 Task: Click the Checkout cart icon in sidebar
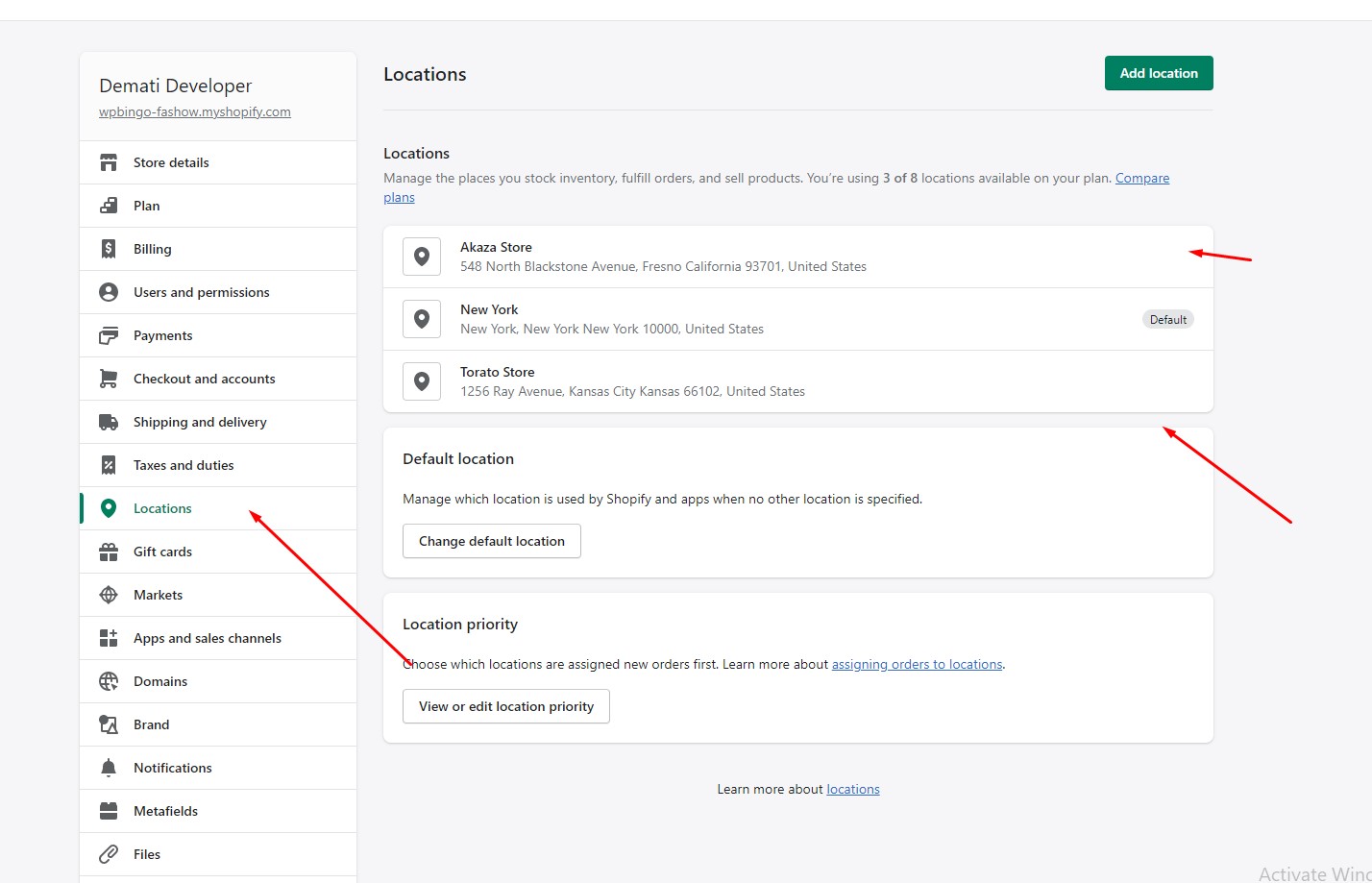click(x=109, y=379)
